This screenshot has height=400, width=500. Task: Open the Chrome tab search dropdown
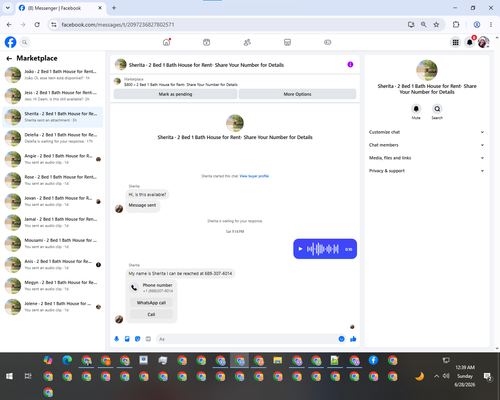click(x=8, y=8)
